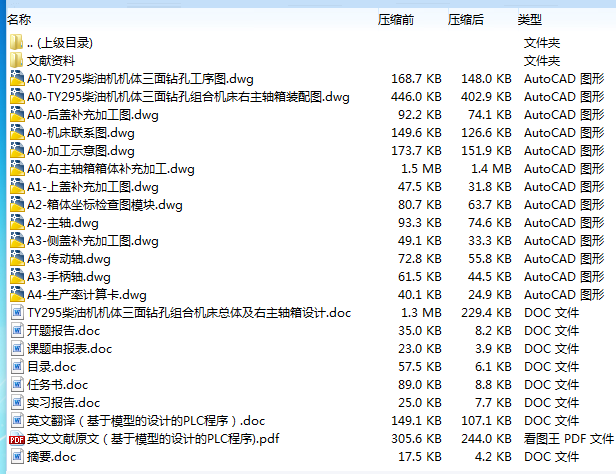The image size is (616, 474).
Task: Click the red PDF icon of 英文文献原文
Action: [17, 439]
